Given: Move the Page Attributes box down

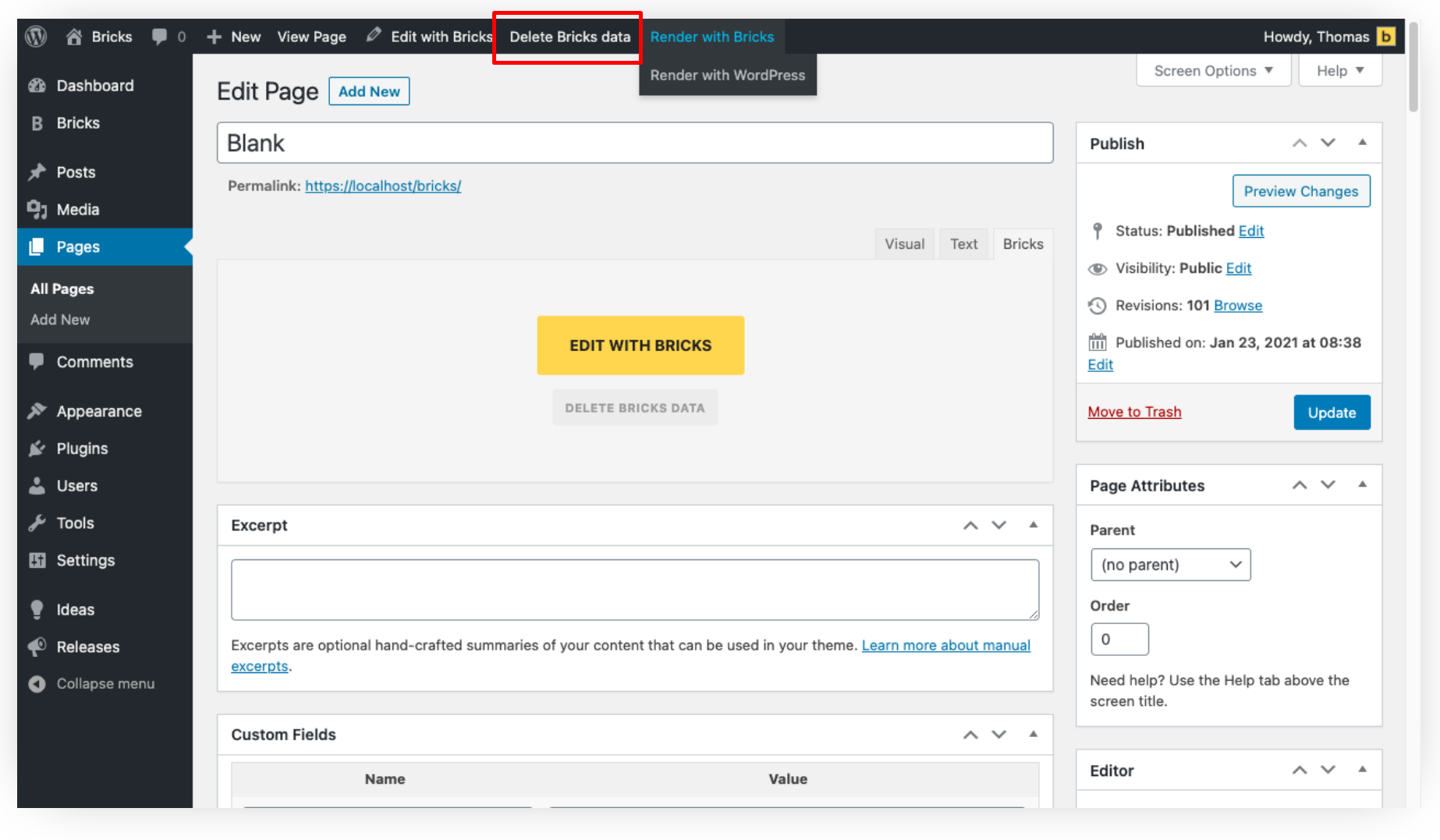Looking at the screenshot, I should [x=1328, y=485].
